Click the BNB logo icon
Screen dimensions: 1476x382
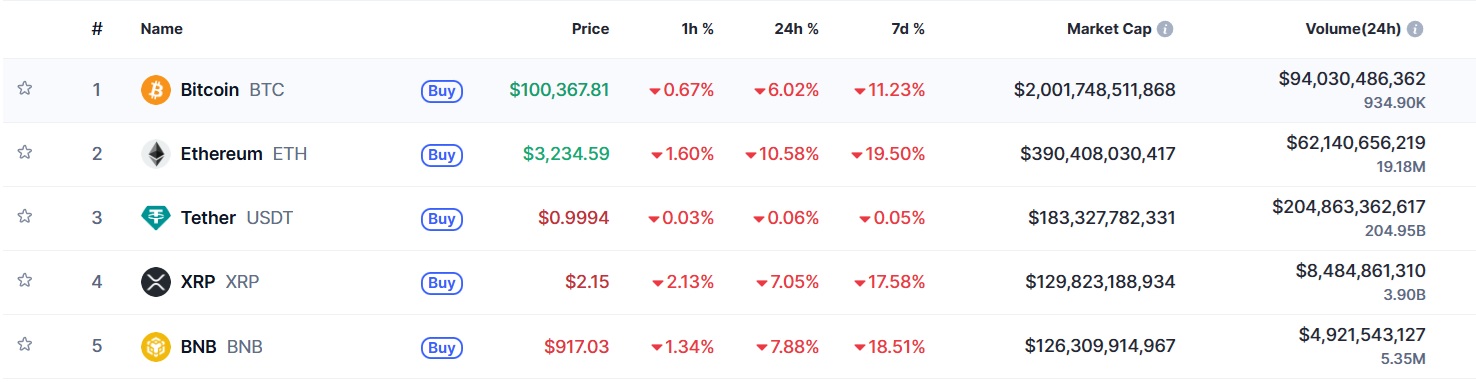coord(156,346)
